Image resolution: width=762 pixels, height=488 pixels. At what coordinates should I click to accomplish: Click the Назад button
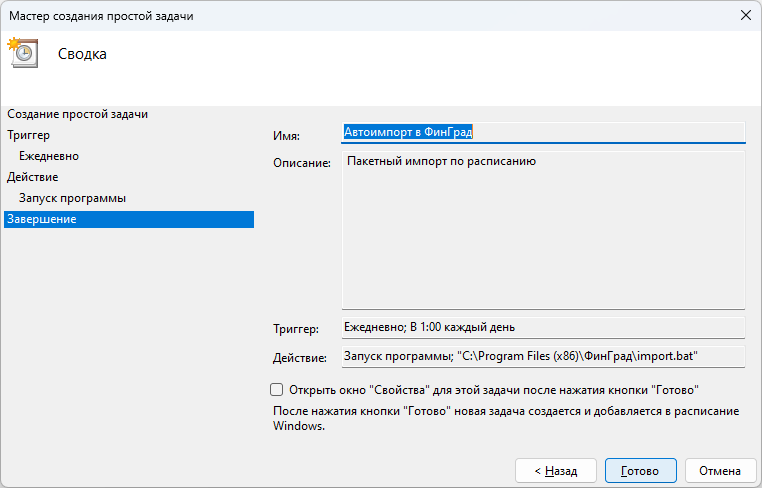coord(555,470)
